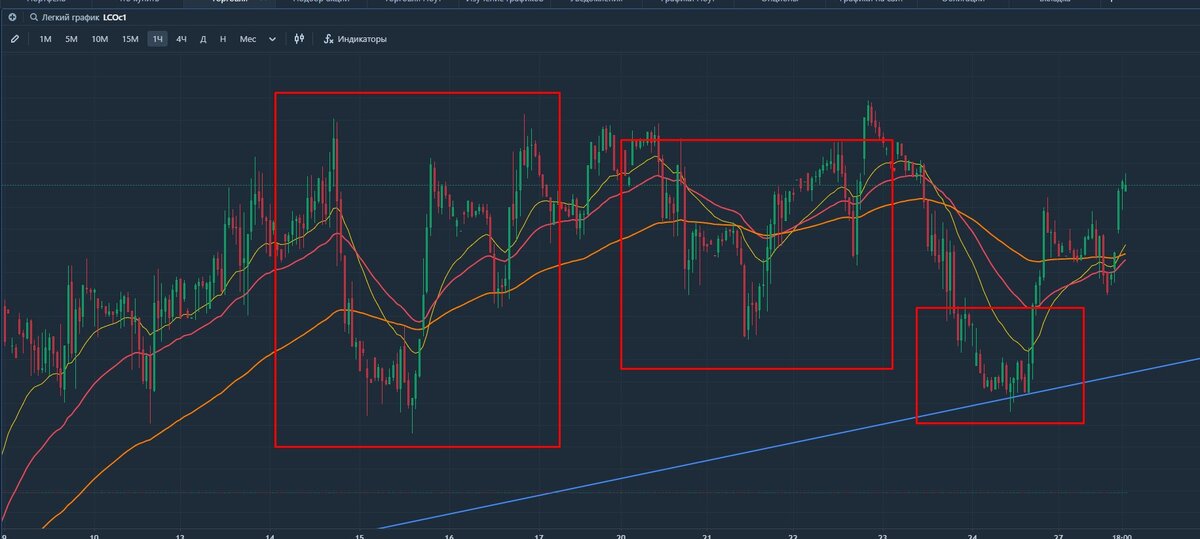Switch to the daily Д timeframe
This screenshot has width=1200, height=539.
[x=203, y=39]
